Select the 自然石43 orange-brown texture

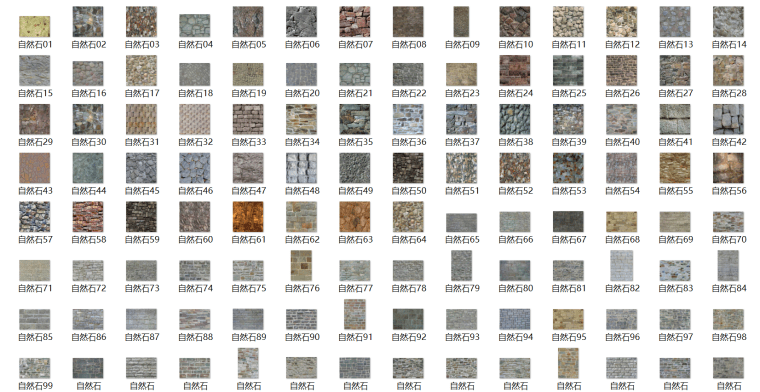34,168
